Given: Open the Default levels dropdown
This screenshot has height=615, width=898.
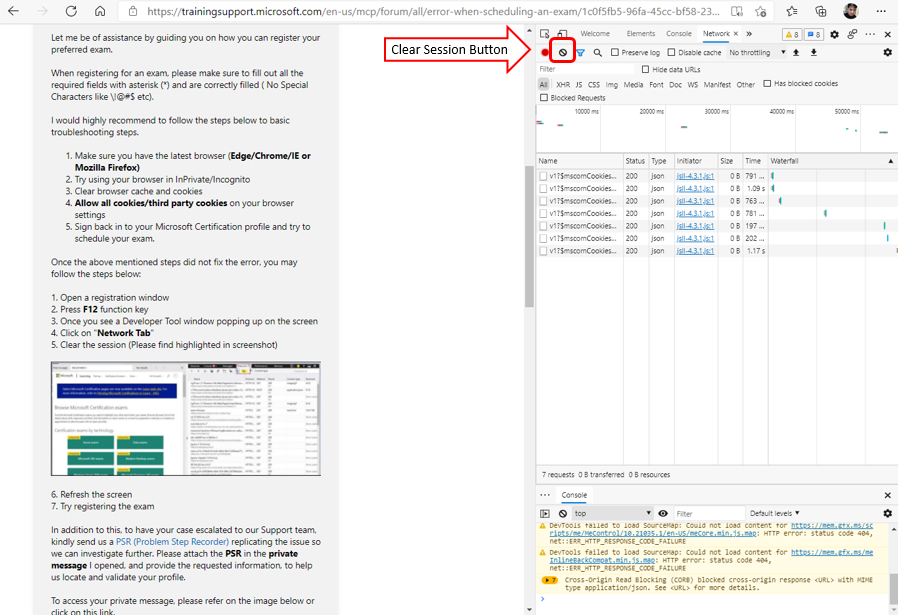Looking at the screenshot, I should (774, 514).
